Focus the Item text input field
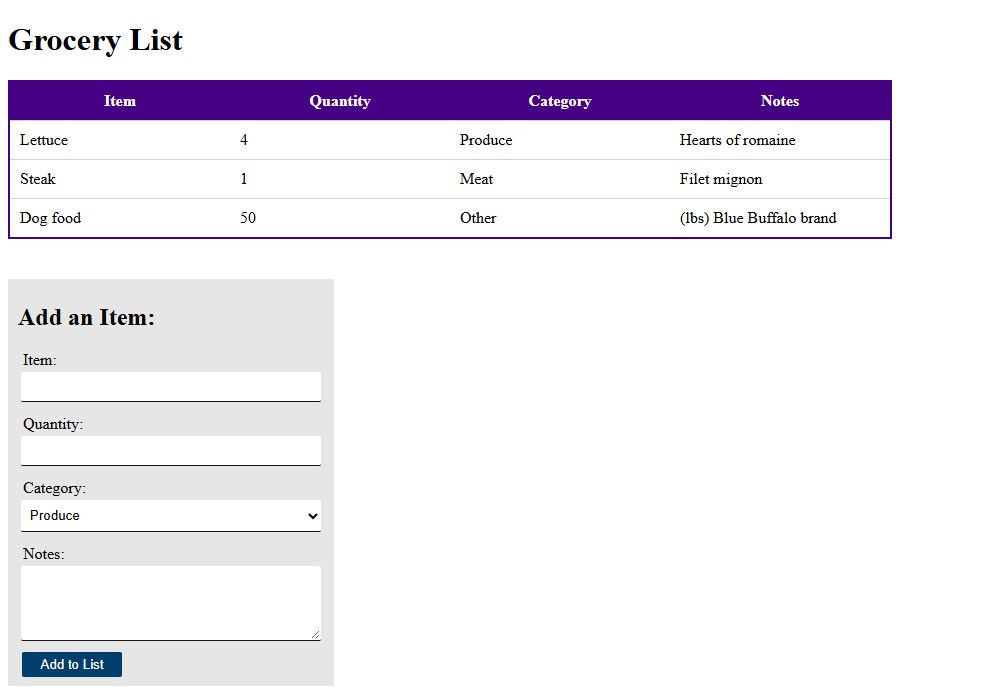The width and height of the screenshot is (984, 694). coord(171,387)
